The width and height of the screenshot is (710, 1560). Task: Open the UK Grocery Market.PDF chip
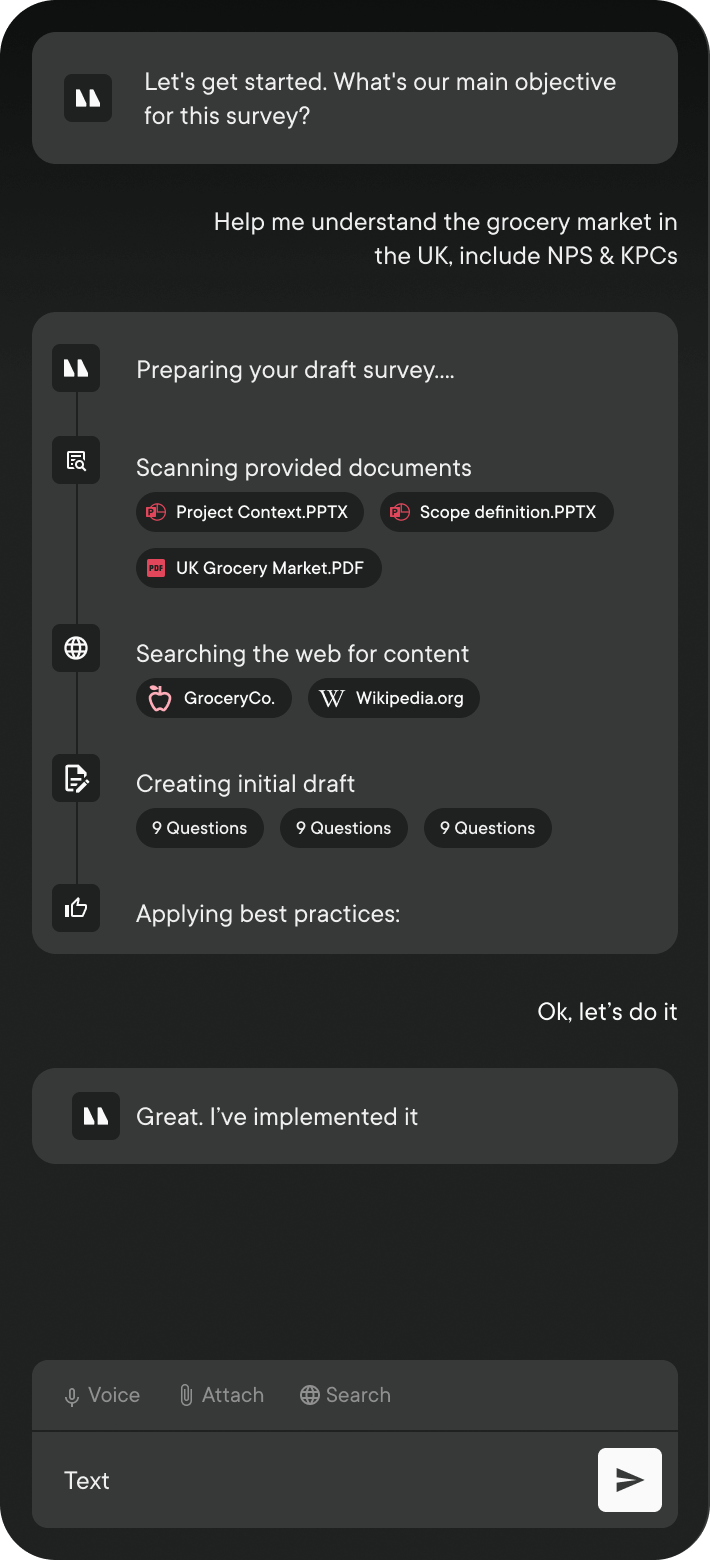[258, 568]
